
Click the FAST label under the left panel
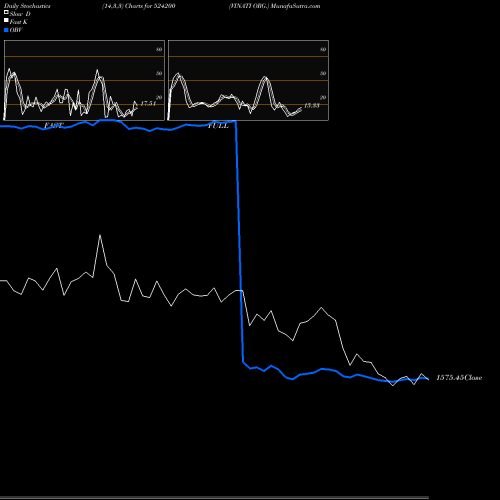pos(54,125)
